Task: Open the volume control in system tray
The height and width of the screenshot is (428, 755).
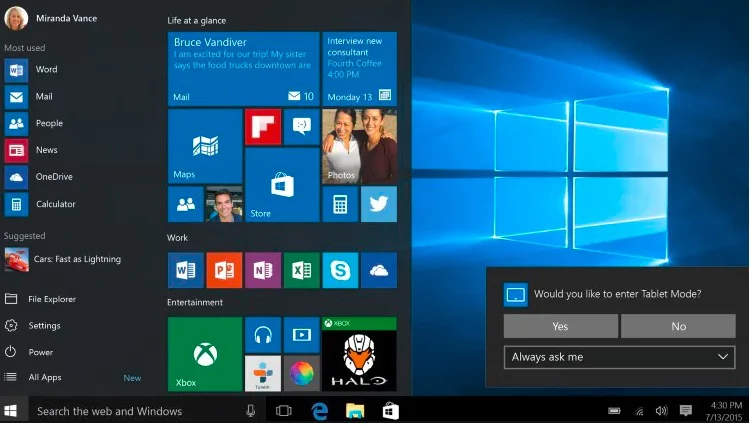Action: point(661,411)
